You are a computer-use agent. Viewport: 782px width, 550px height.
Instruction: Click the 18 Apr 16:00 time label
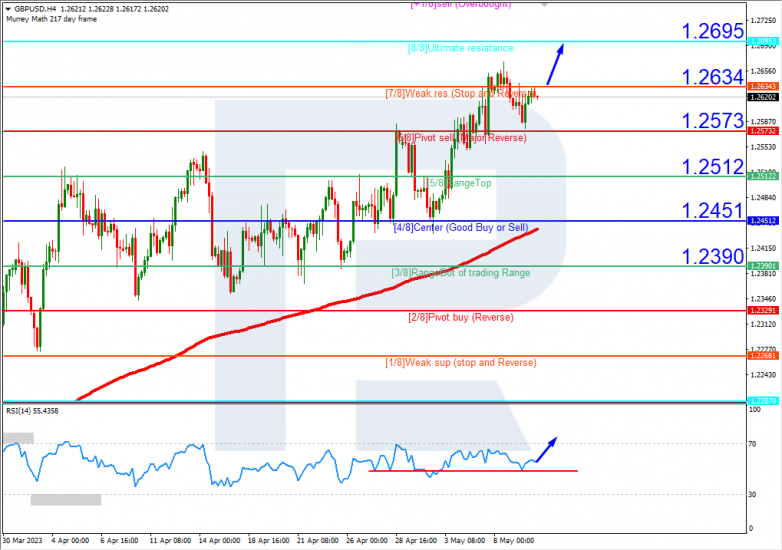click(268, 541)
